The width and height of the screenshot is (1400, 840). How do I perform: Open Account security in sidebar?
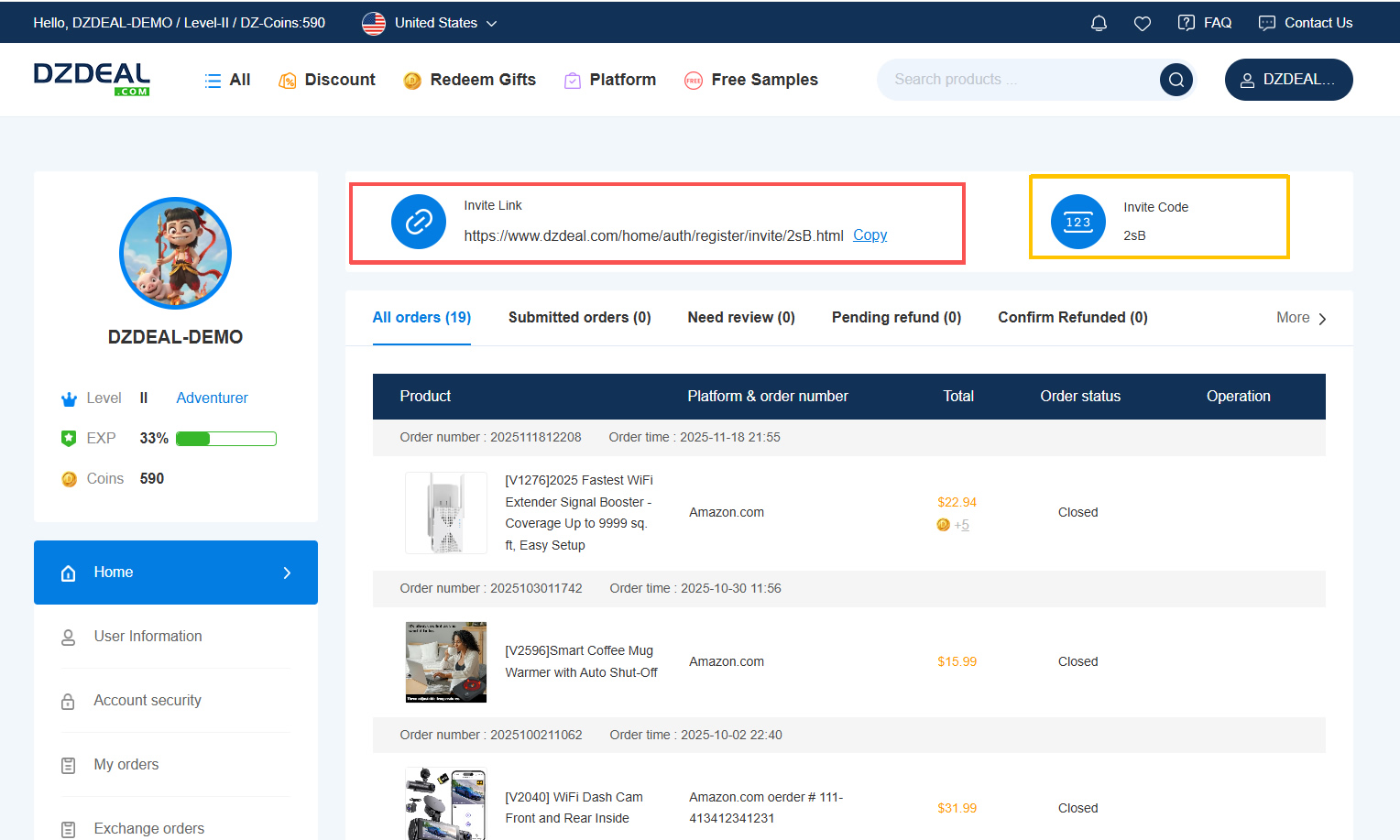[x=148, y=700]
